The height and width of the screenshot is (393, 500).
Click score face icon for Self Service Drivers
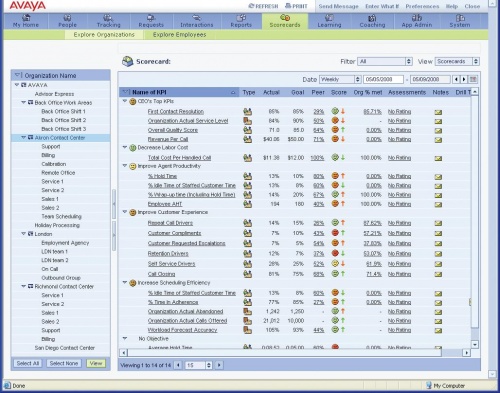335,263
